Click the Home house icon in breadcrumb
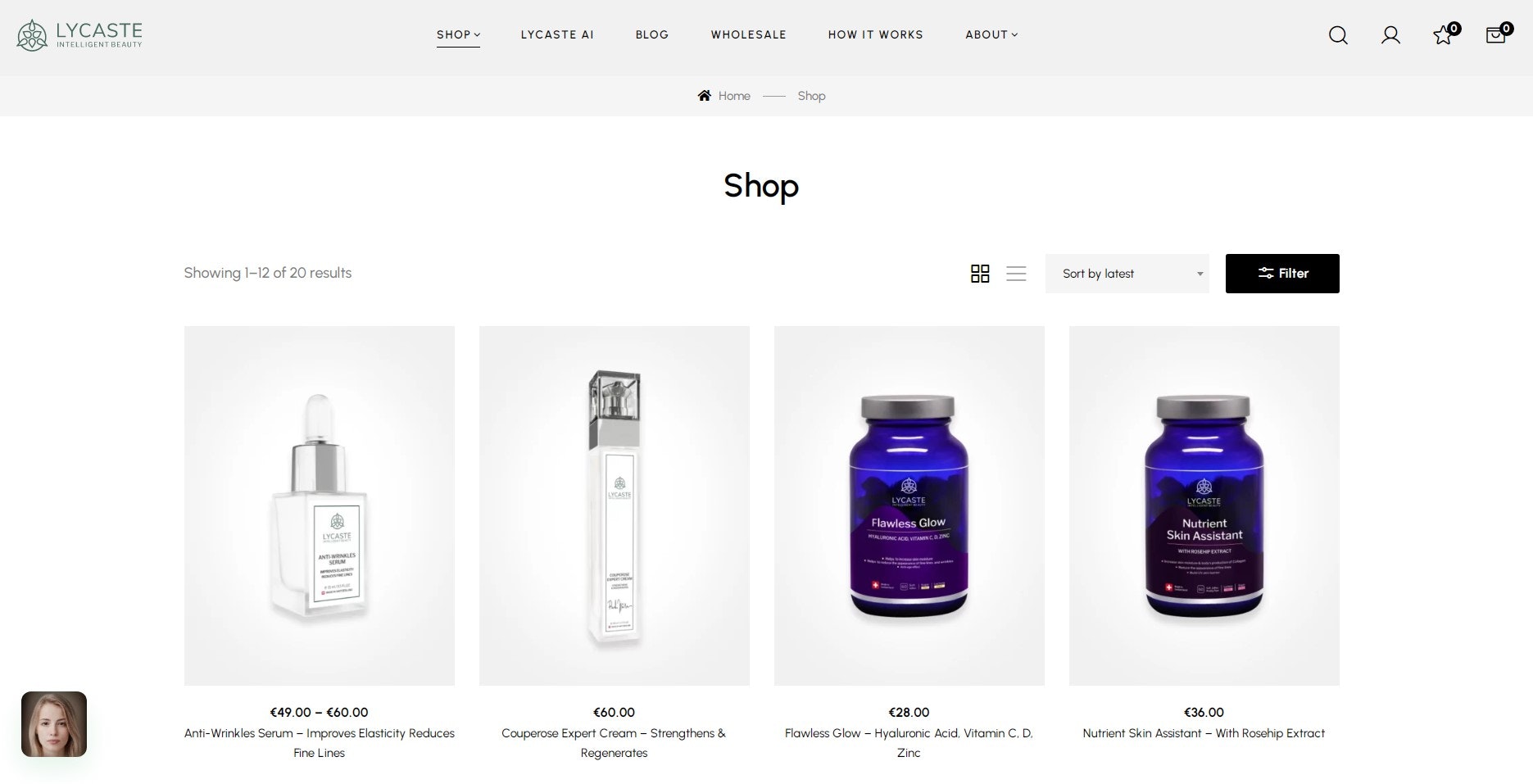Screen dimensions: 1533x784 pos(704,96)
